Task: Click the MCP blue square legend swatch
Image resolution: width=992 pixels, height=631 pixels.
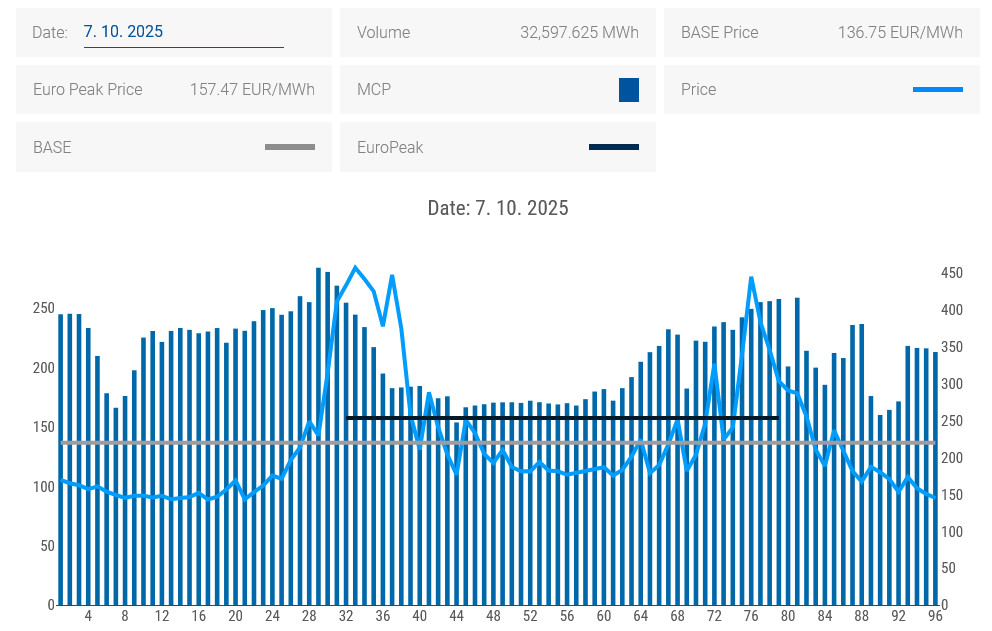Action: point(628,90)
